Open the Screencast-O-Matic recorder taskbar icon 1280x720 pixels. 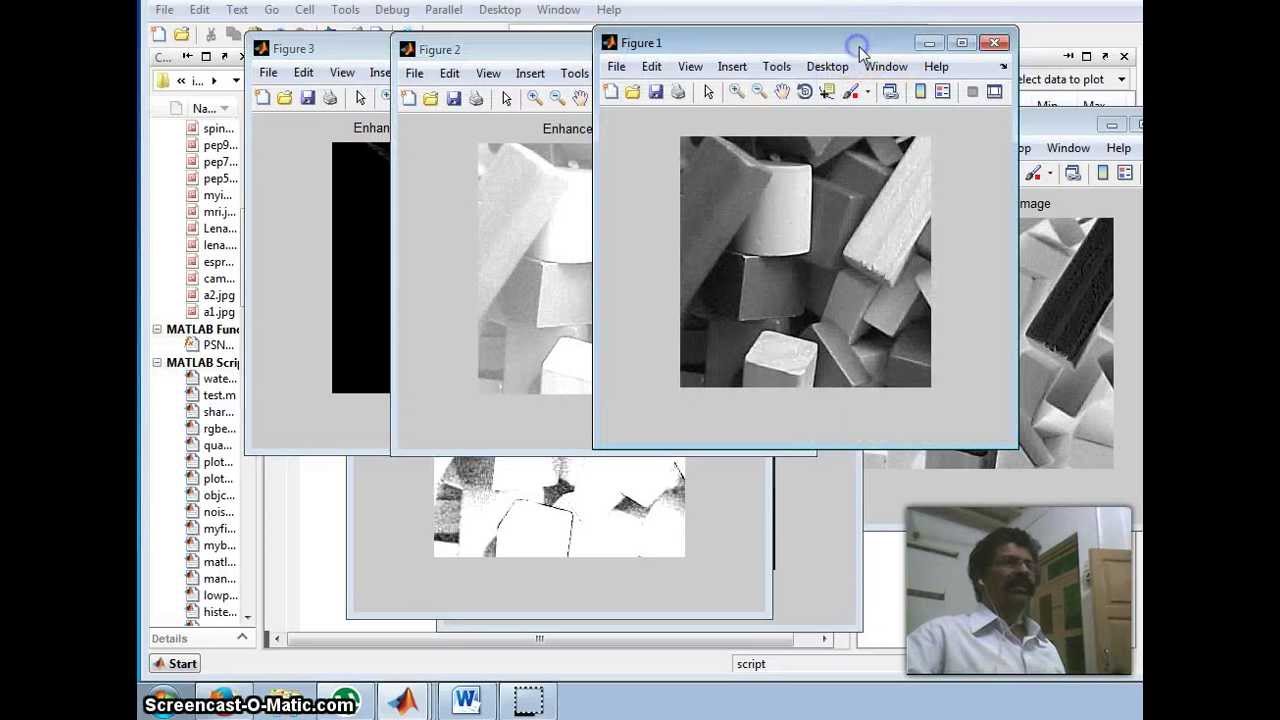tap(528, 700)
